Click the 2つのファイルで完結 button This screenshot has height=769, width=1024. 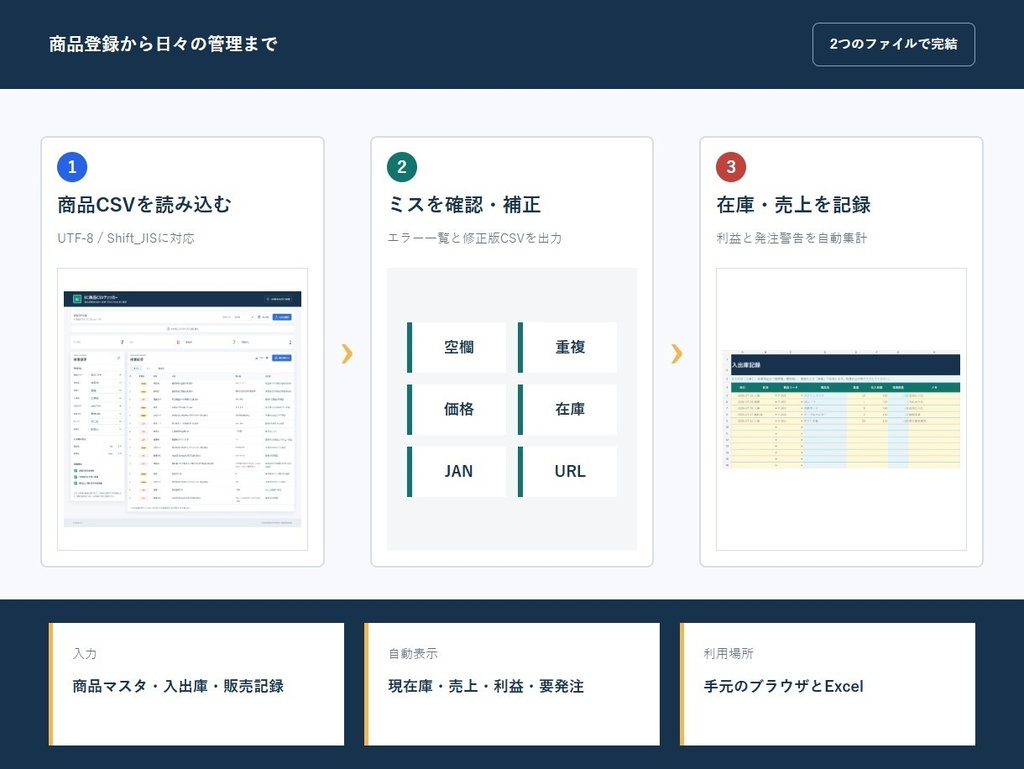coord(893,44)
